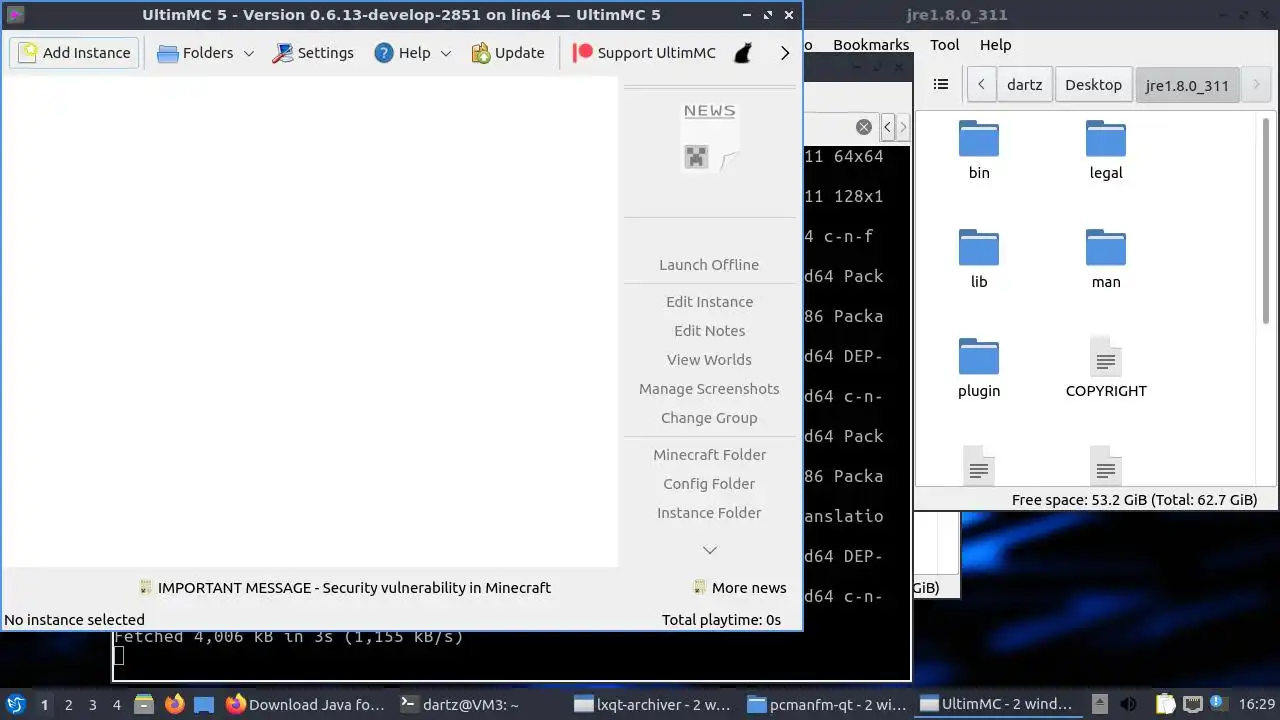Switch to lxqt-archiver in the taskbar
This screenshot has width=1280, height=720.
coord(654,705)
